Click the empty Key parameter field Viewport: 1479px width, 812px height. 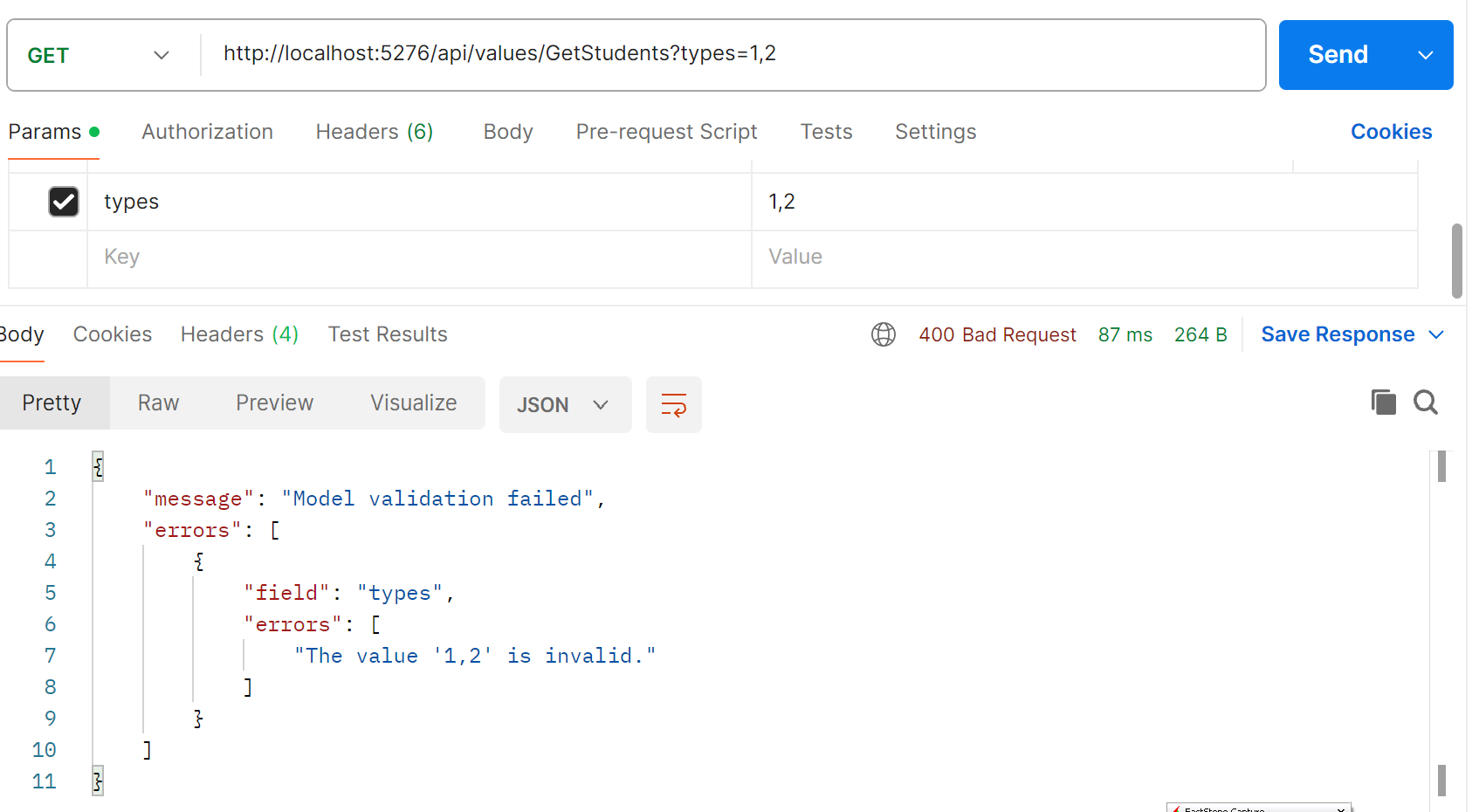click(x=419, y=257)
